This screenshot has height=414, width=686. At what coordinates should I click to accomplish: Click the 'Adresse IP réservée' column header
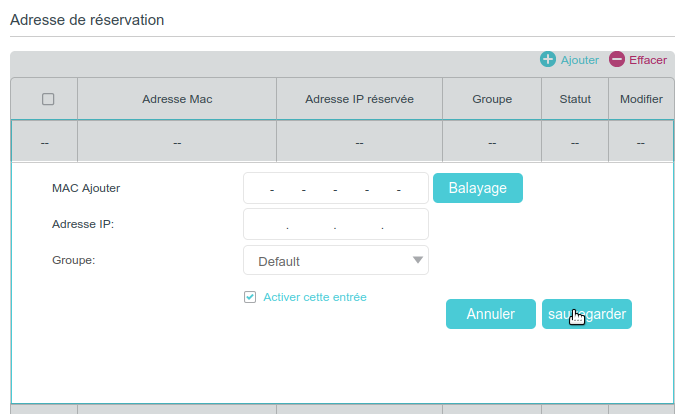click(x=359, y=99)
